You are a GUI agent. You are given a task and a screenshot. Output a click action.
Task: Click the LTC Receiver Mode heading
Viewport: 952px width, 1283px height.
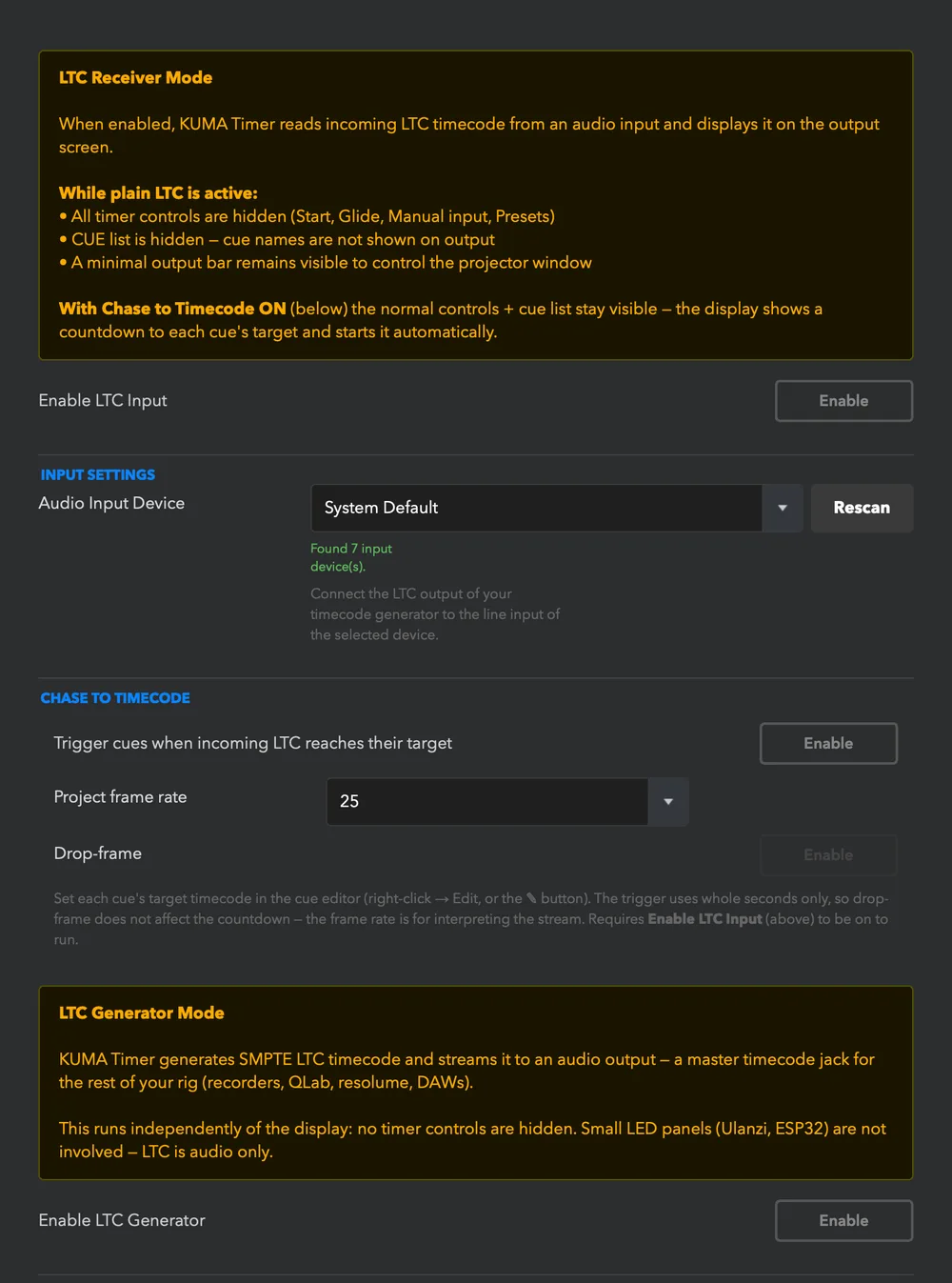[135, 78]
